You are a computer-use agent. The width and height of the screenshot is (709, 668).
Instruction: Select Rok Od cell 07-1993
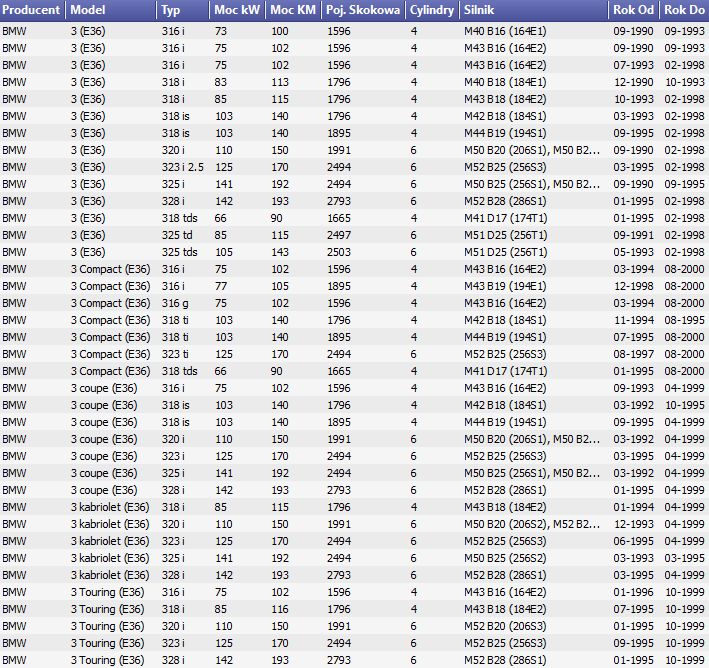633,65
